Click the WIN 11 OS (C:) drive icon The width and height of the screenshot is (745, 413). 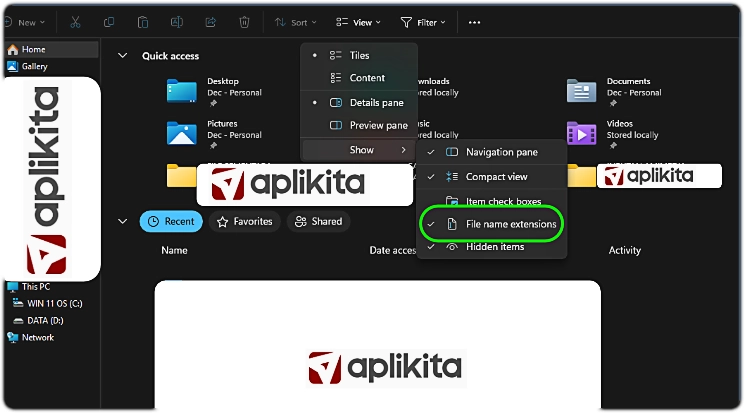tap(18, 303)
